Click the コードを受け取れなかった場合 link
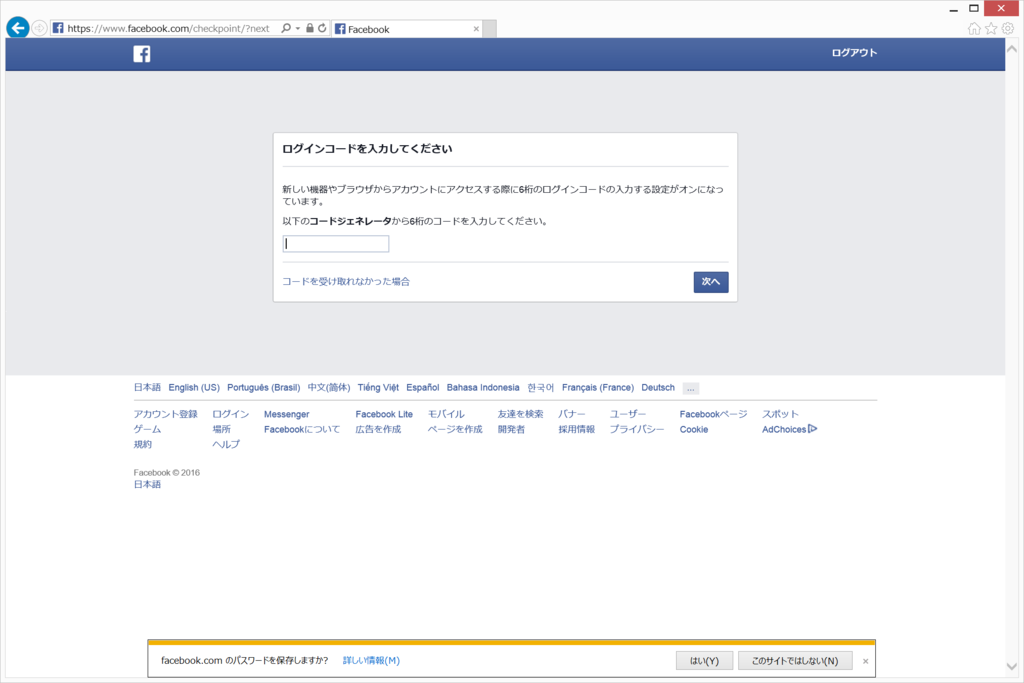Image resolution: width=1024 pixels, height=683 pixels. 346,281
